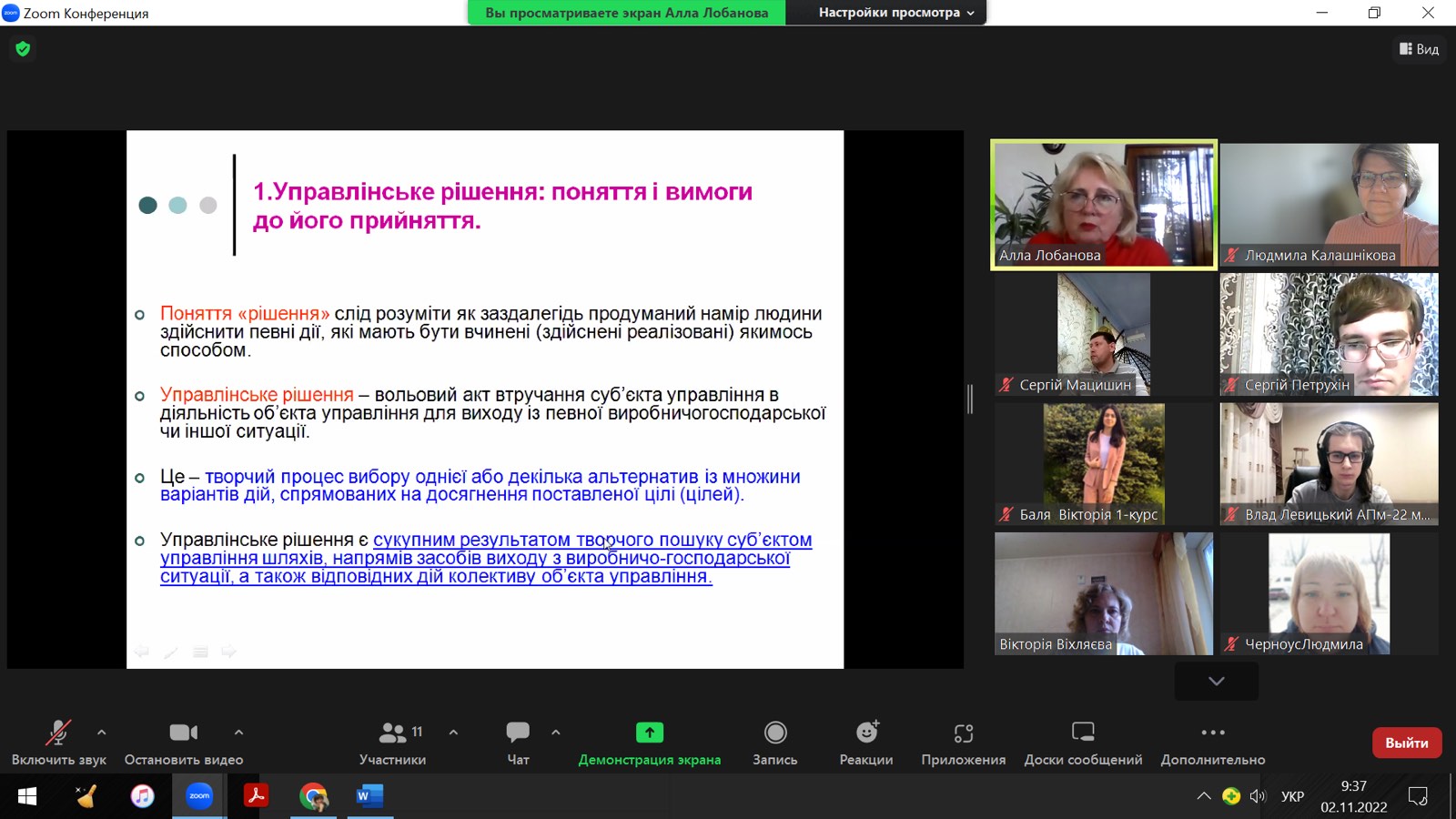Expand the video options arrow
The height and width of the screenshot is (819, 1456).
point(238,732)
